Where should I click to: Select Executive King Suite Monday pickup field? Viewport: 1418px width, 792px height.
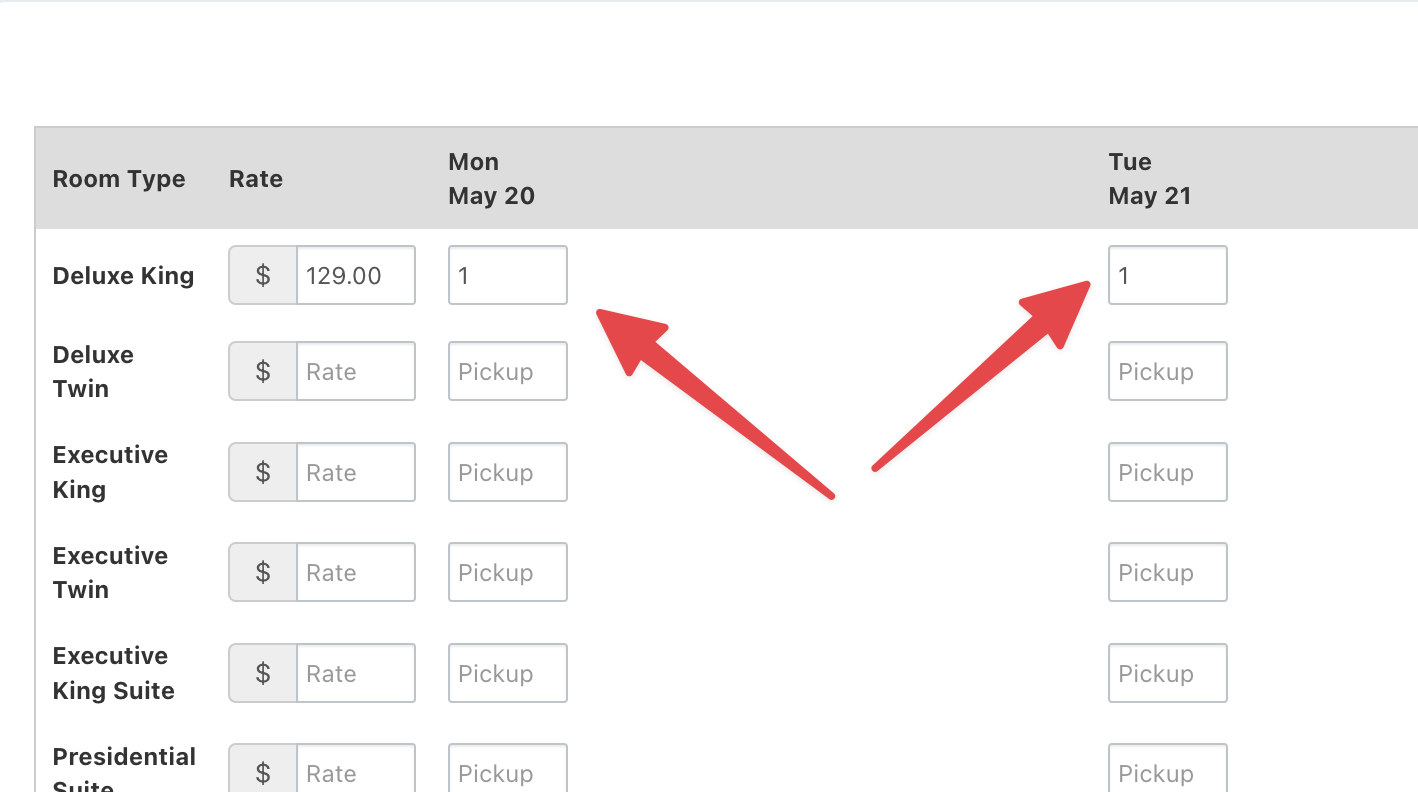click(507, 673)
